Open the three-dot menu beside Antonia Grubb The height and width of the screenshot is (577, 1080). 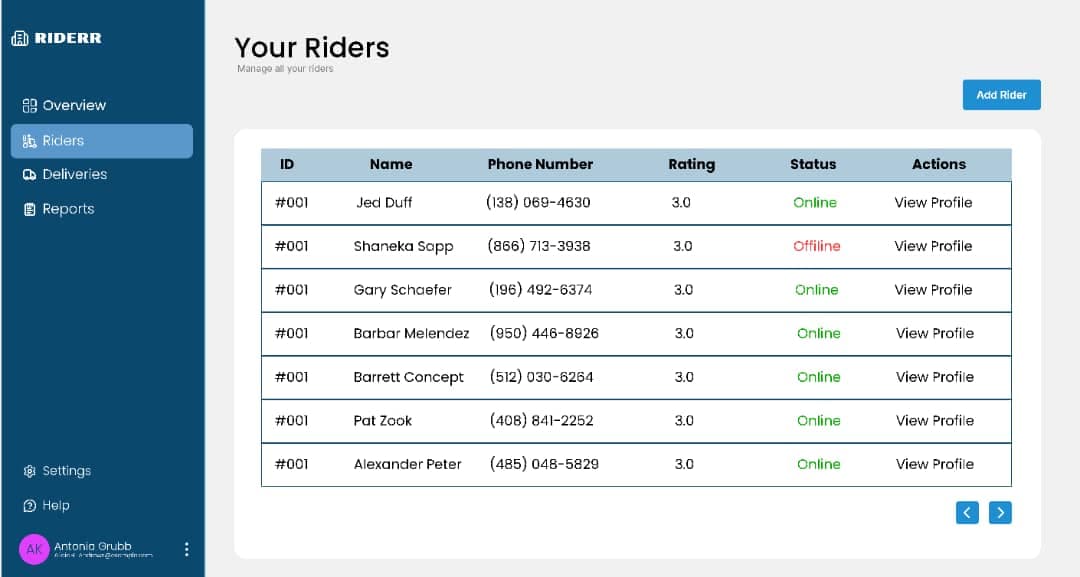click(186, 548)
